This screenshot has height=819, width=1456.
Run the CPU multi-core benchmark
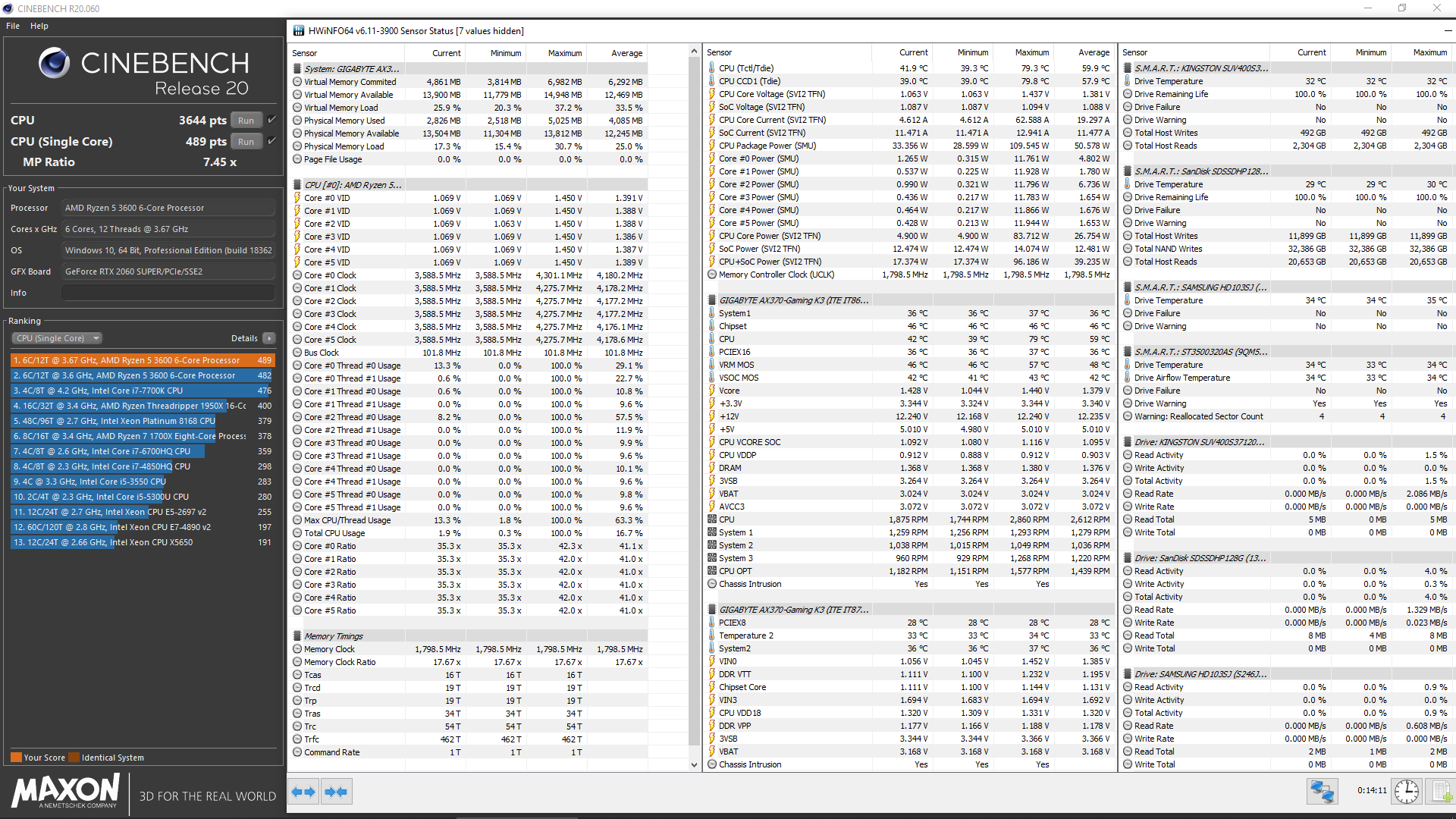pos(246,121)
